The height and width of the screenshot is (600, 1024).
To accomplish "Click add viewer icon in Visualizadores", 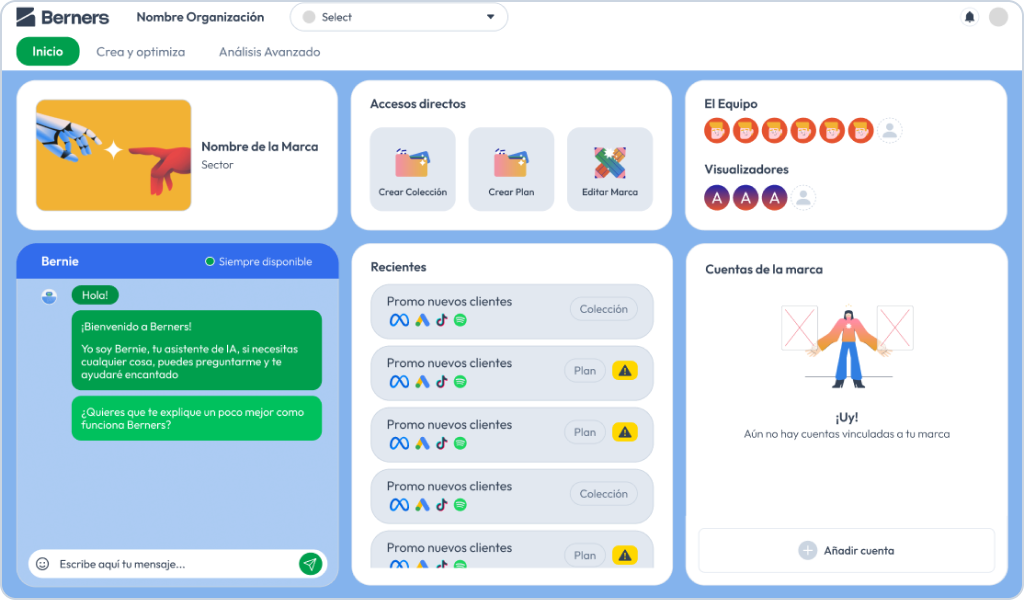I will (x=803, y=198).
